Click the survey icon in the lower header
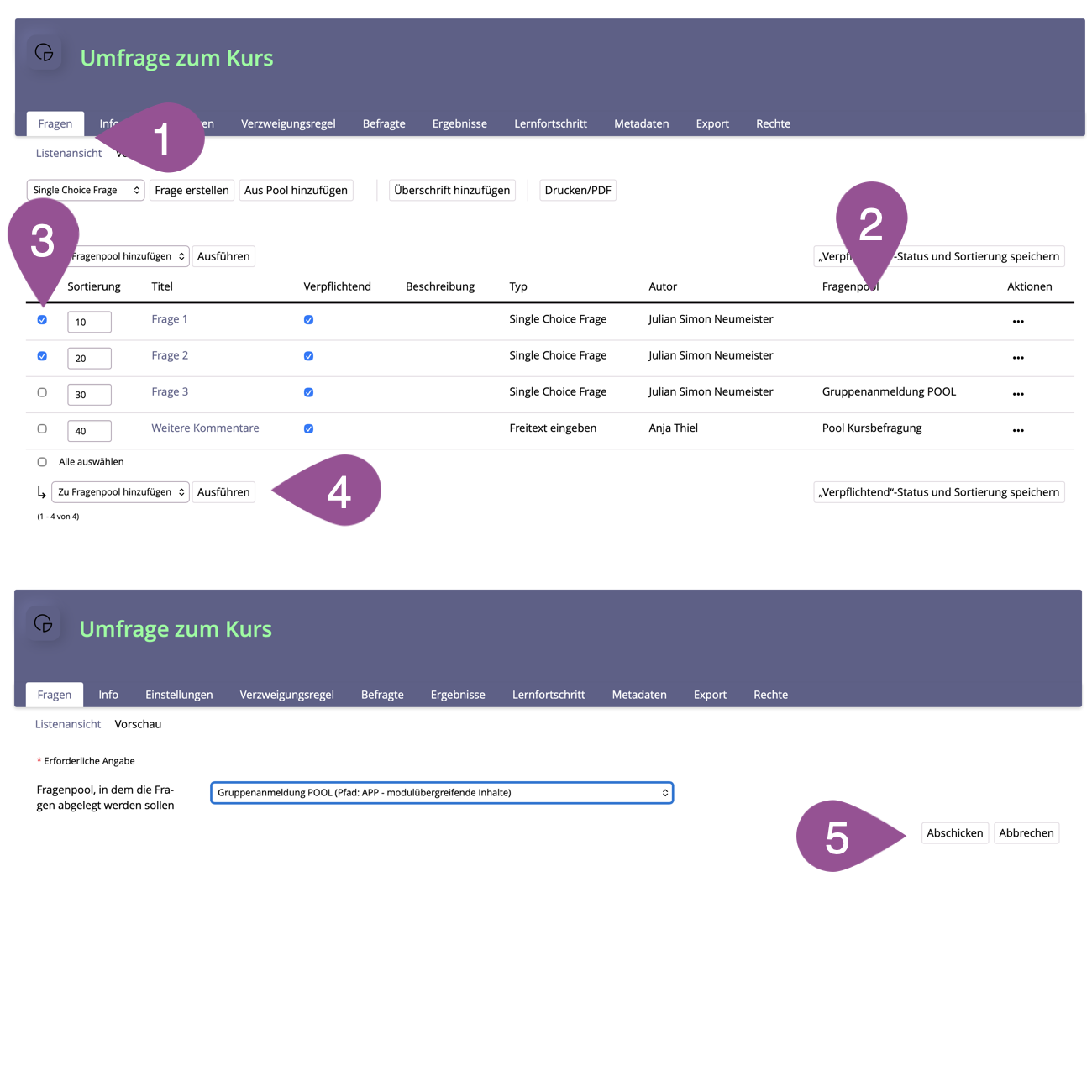This screenshot has height=1092, width=1092. pyautogui.click(x=44, y=623)
